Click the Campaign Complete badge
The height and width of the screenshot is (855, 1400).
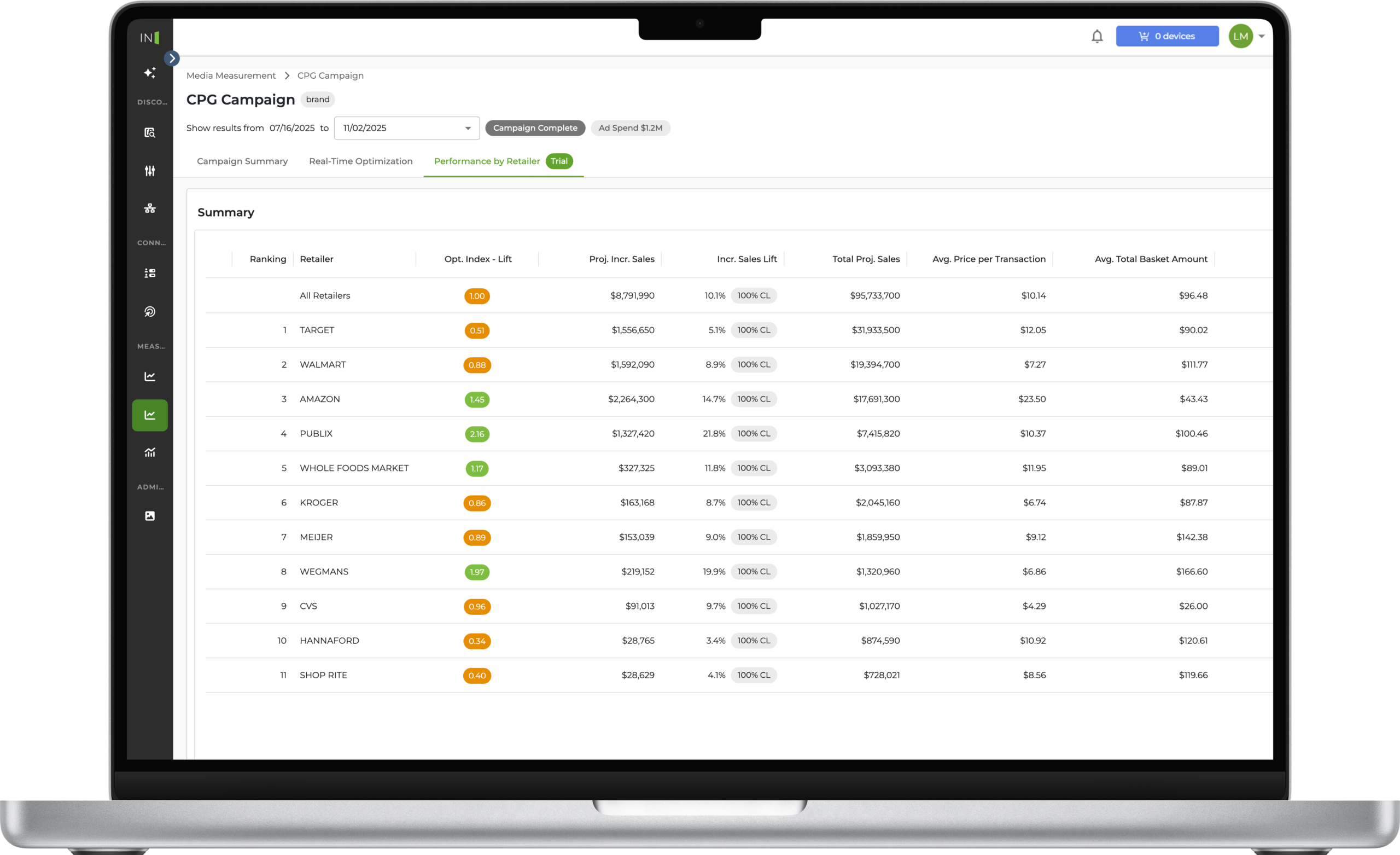pyautogui.click(x=535, y=128)
